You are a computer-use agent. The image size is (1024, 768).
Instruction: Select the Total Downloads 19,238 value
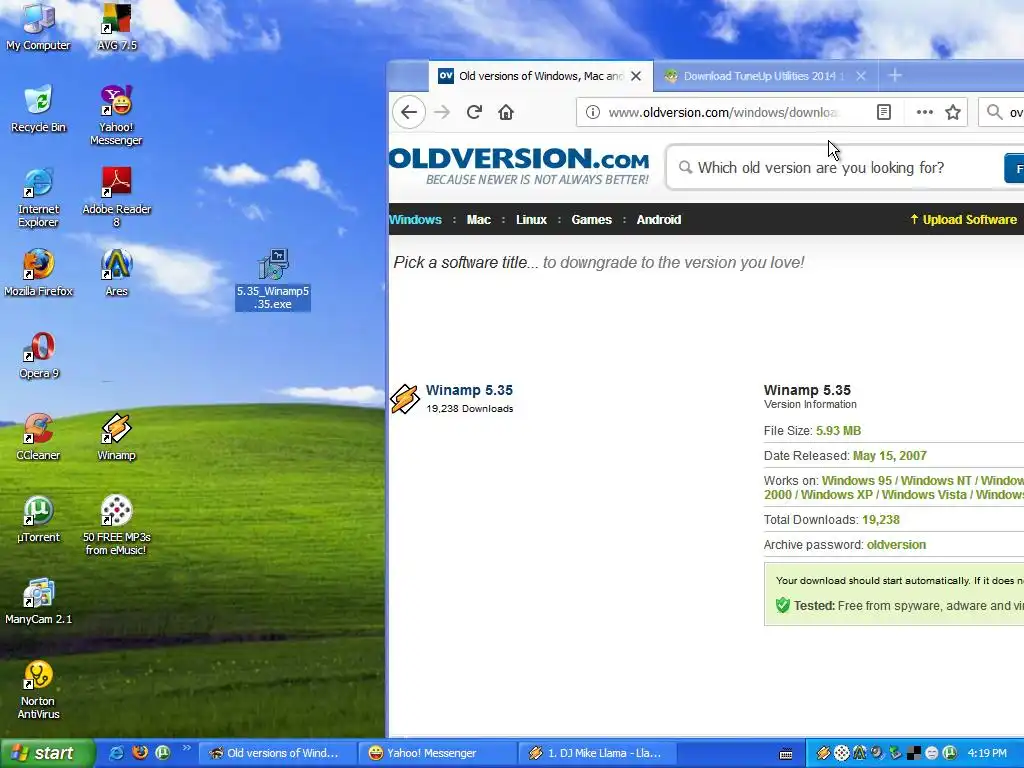coord(880,520)
